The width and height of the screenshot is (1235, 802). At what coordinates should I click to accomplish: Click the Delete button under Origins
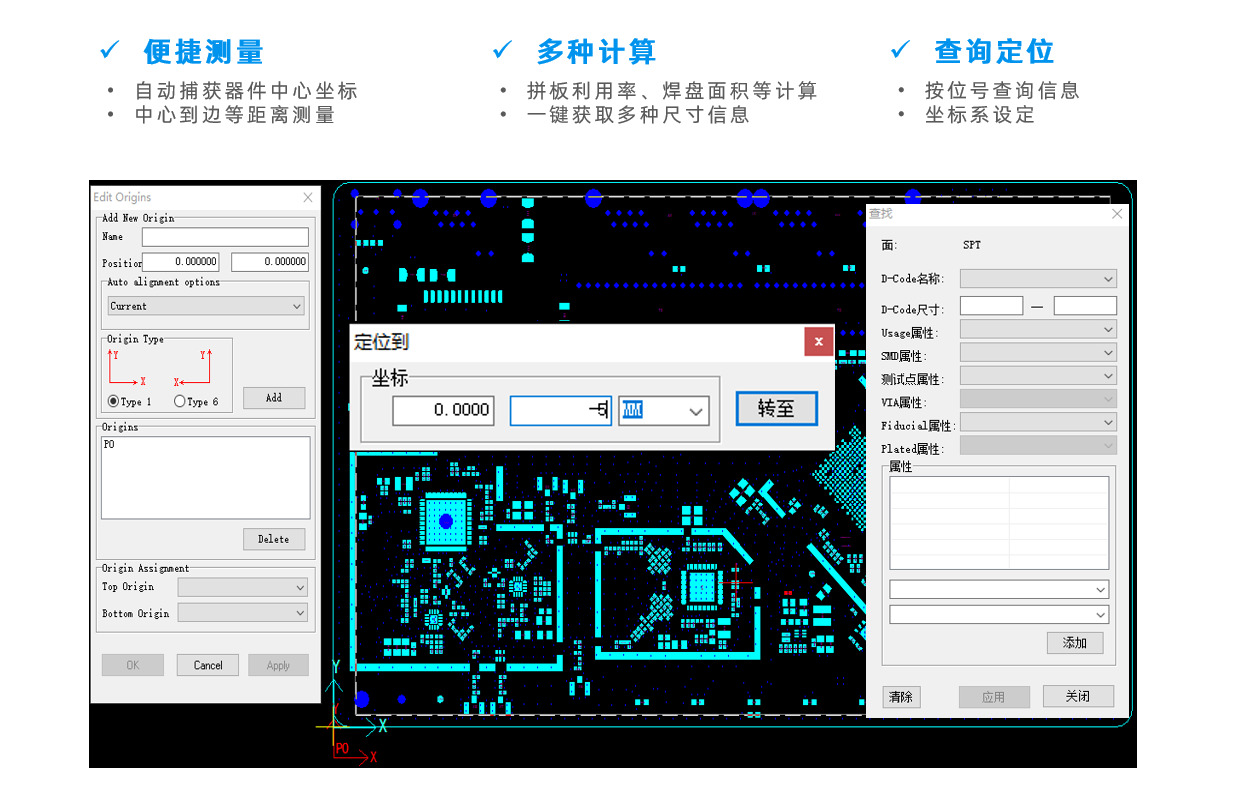[274, 539]
